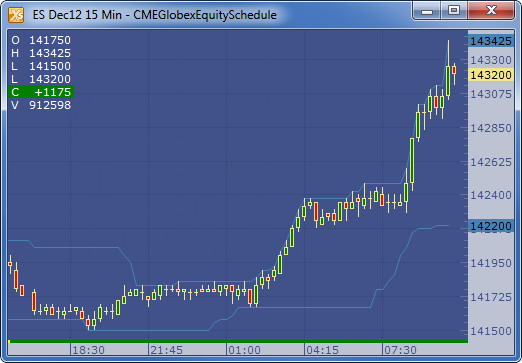Click the 142850 price scale label
This screenshot has height=363, width=522.
pyautogui.click(x=491, y=128)
